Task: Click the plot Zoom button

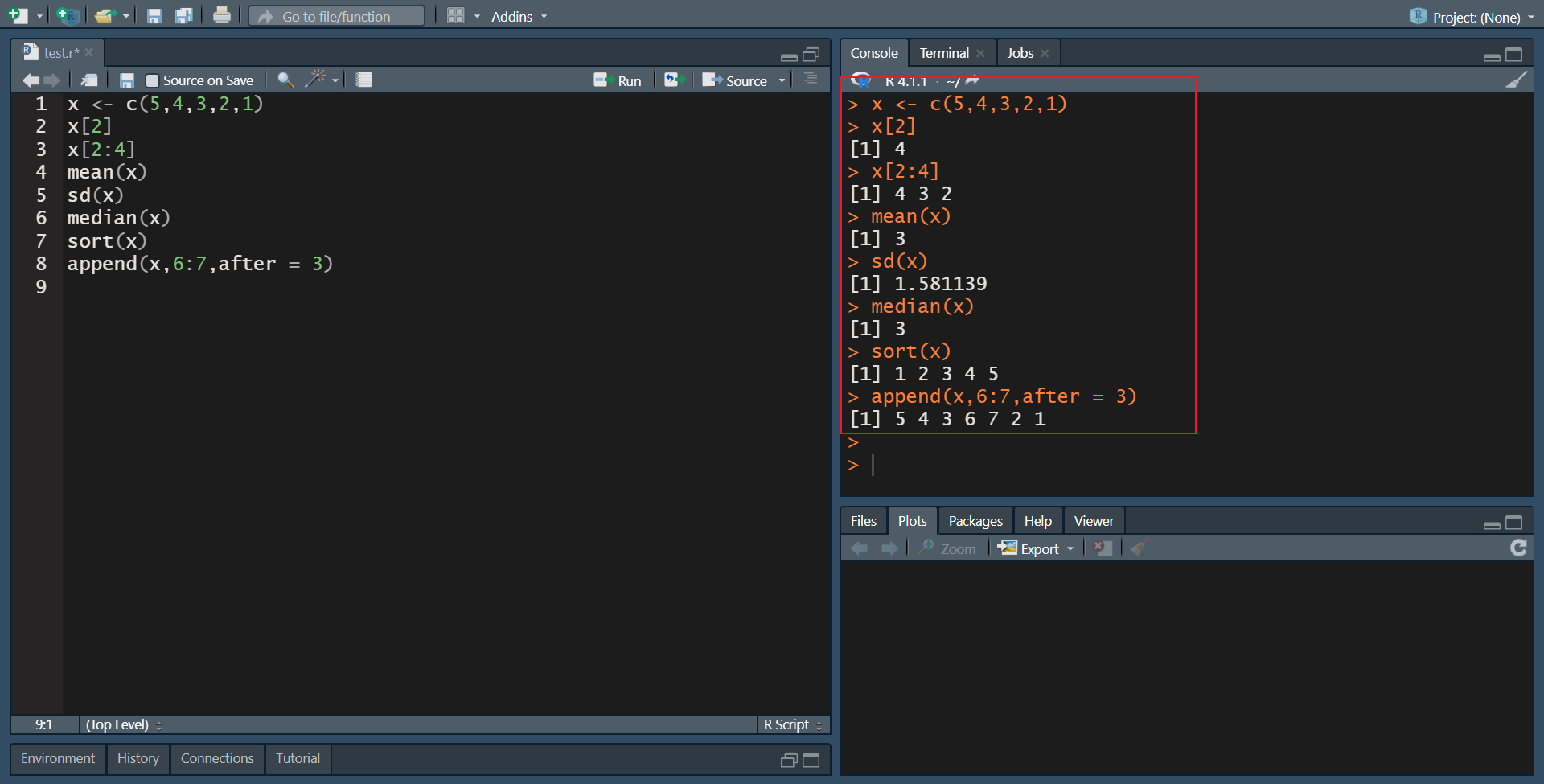Action: click(947, 548)
